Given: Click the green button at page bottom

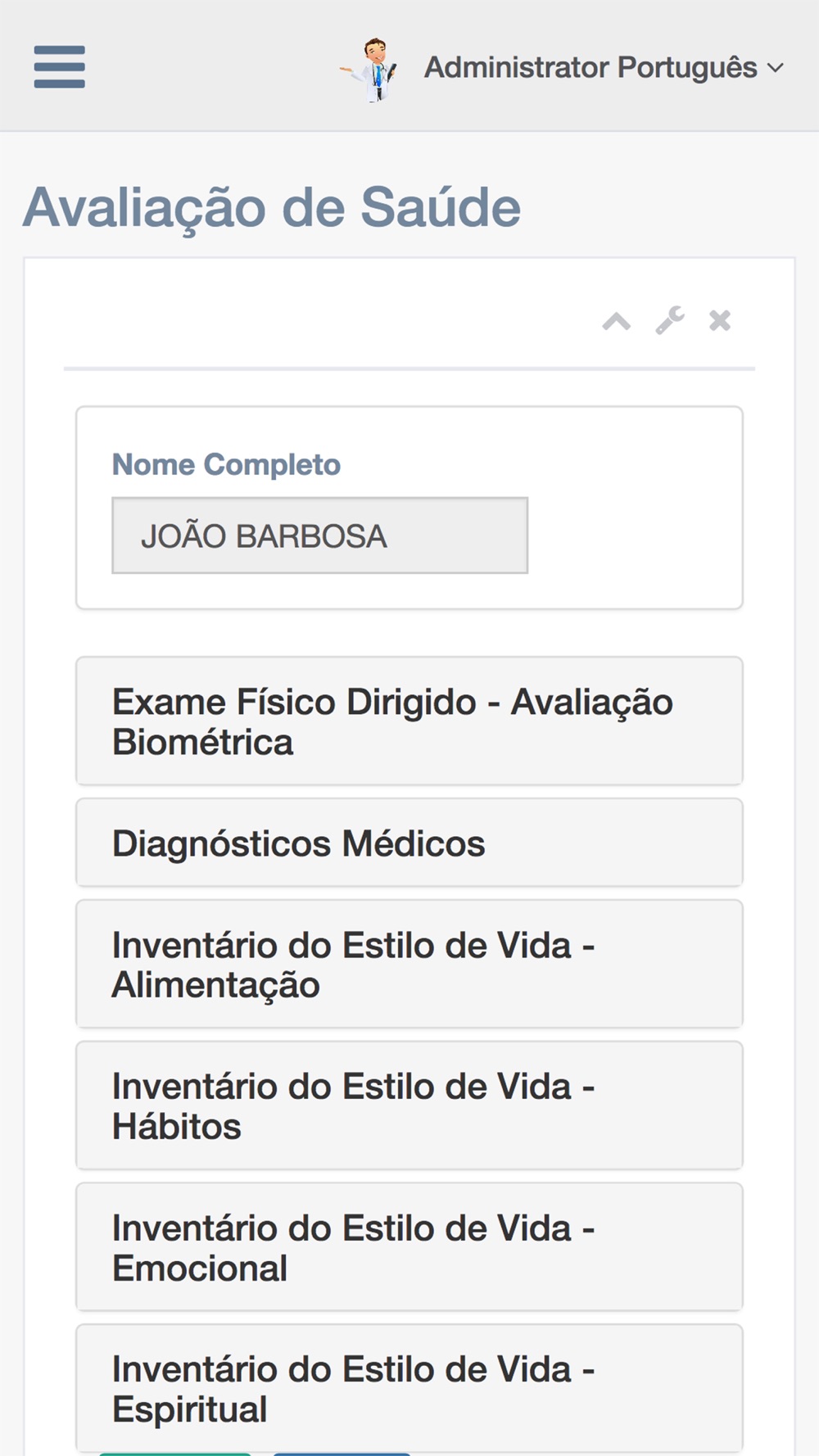Looking at the screenshot, I should tap(174, 1454).
